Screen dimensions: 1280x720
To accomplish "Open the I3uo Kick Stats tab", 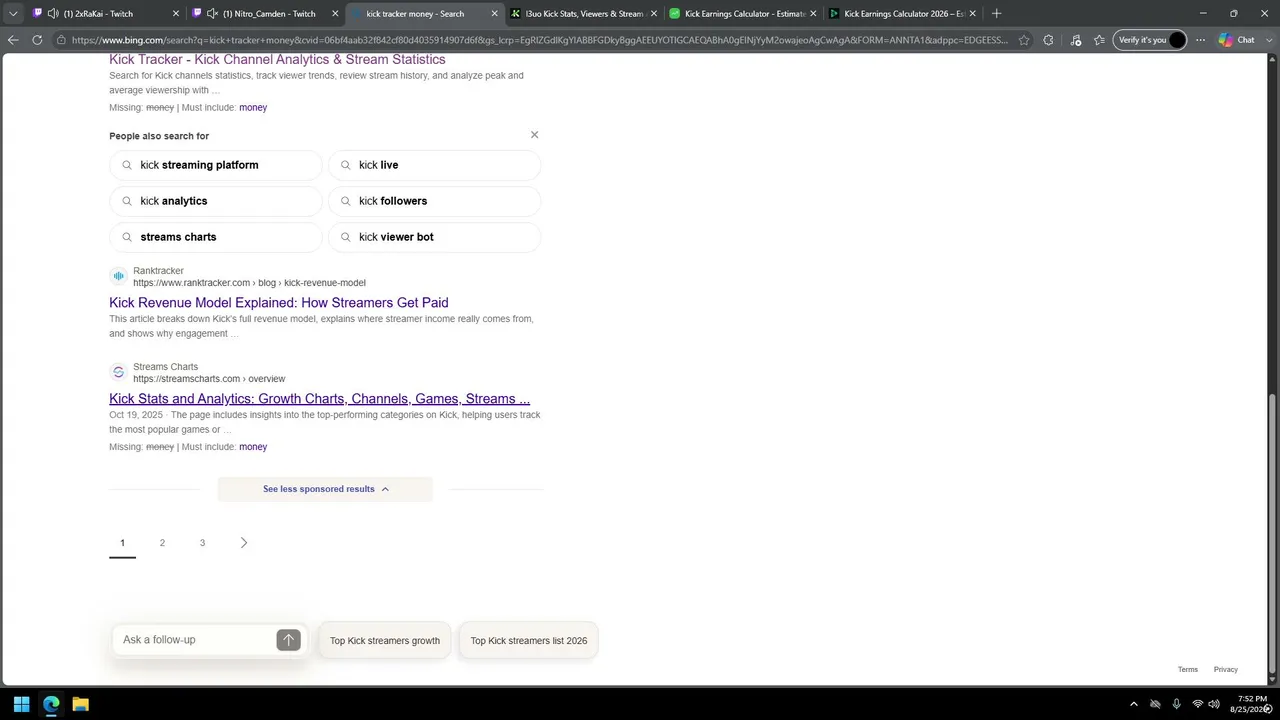I will click(584, 14).
